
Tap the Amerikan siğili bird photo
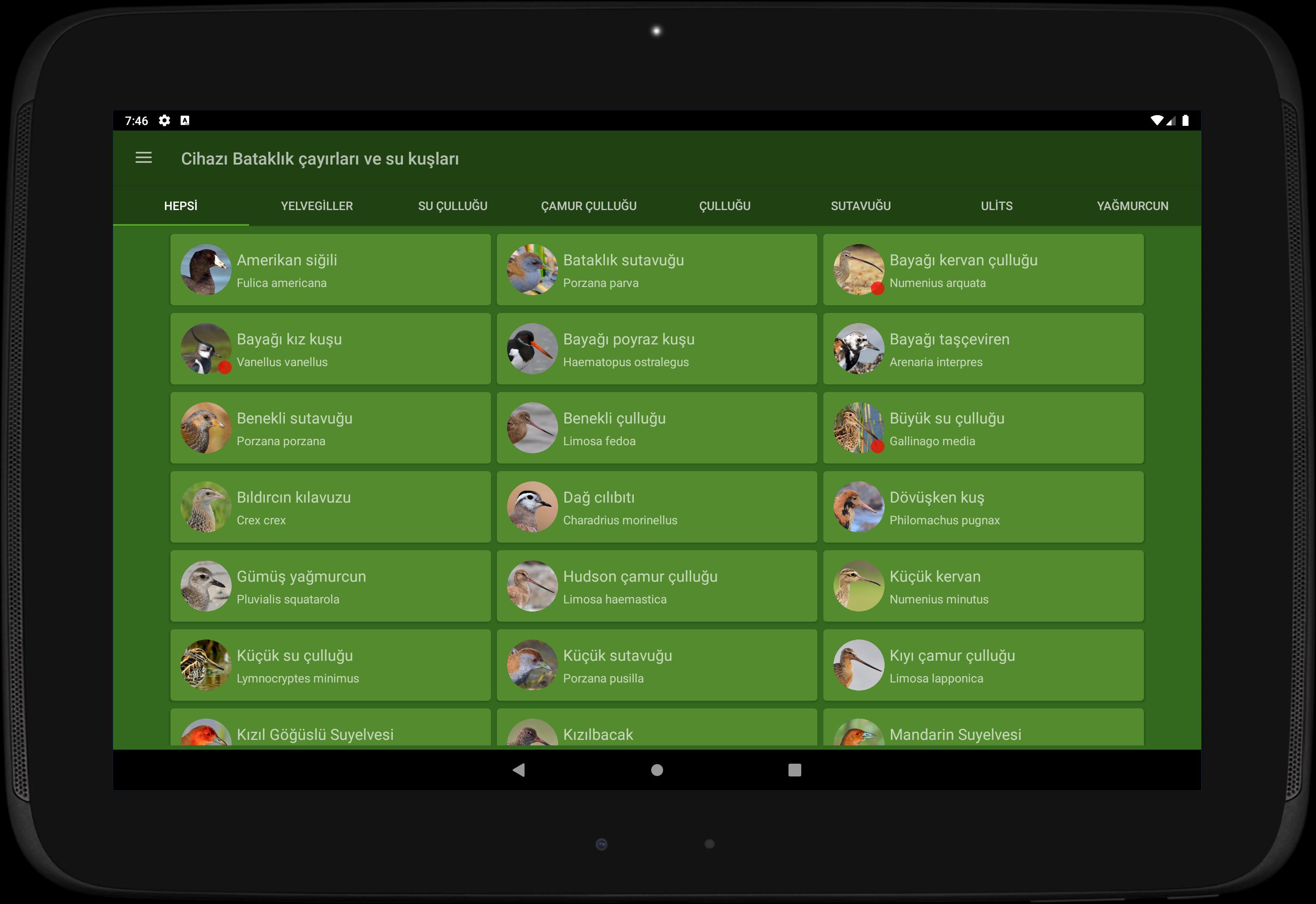pos(206,270)
